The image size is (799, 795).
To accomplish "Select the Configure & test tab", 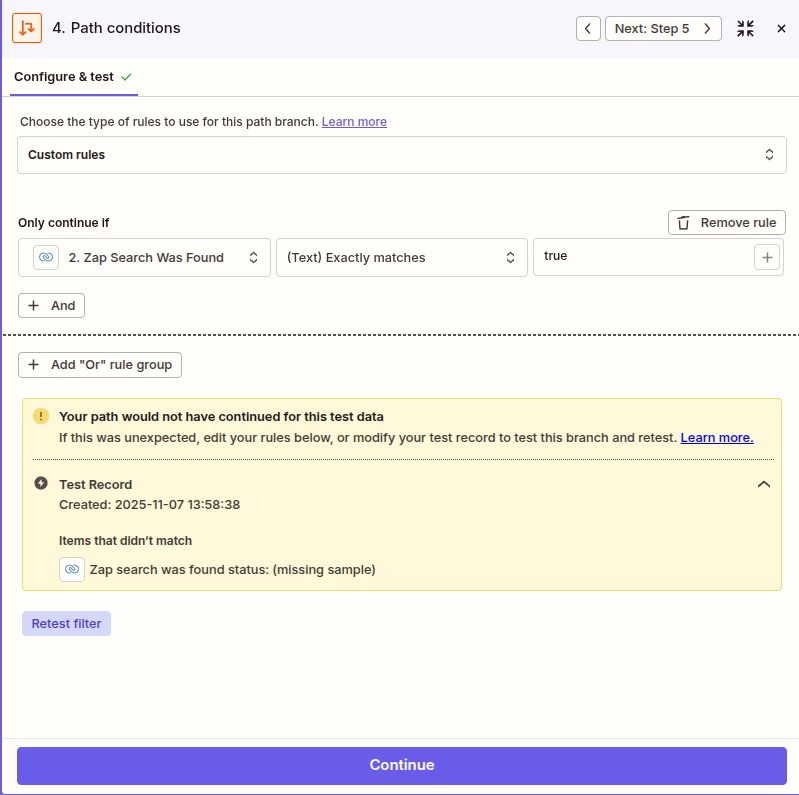I will 73,77.
